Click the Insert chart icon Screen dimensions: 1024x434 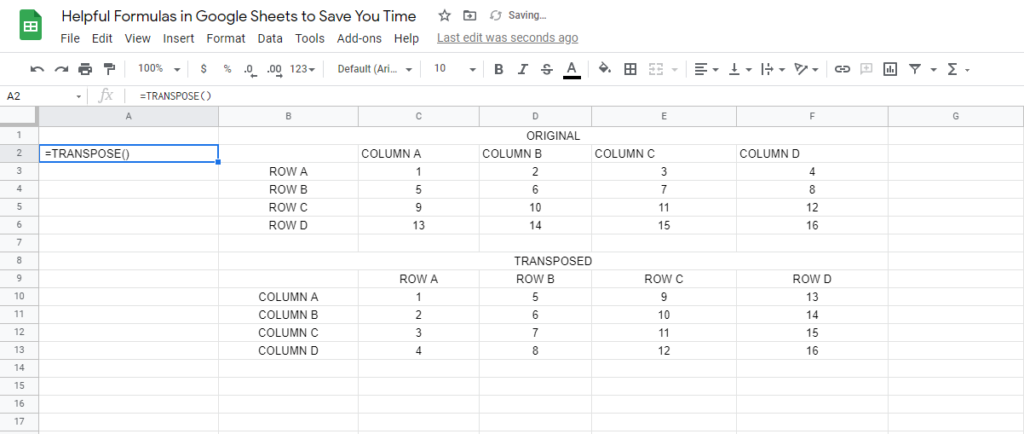point(889,69)
